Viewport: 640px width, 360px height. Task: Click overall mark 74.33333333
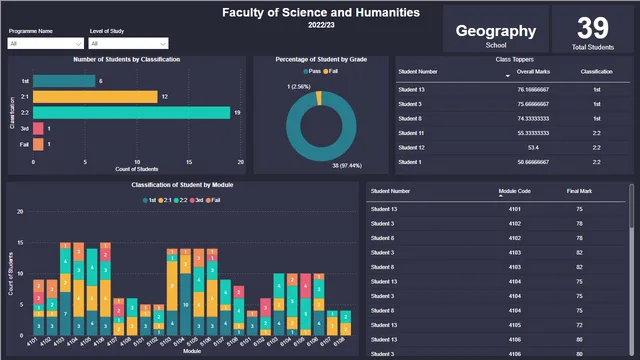pos(533,118)
